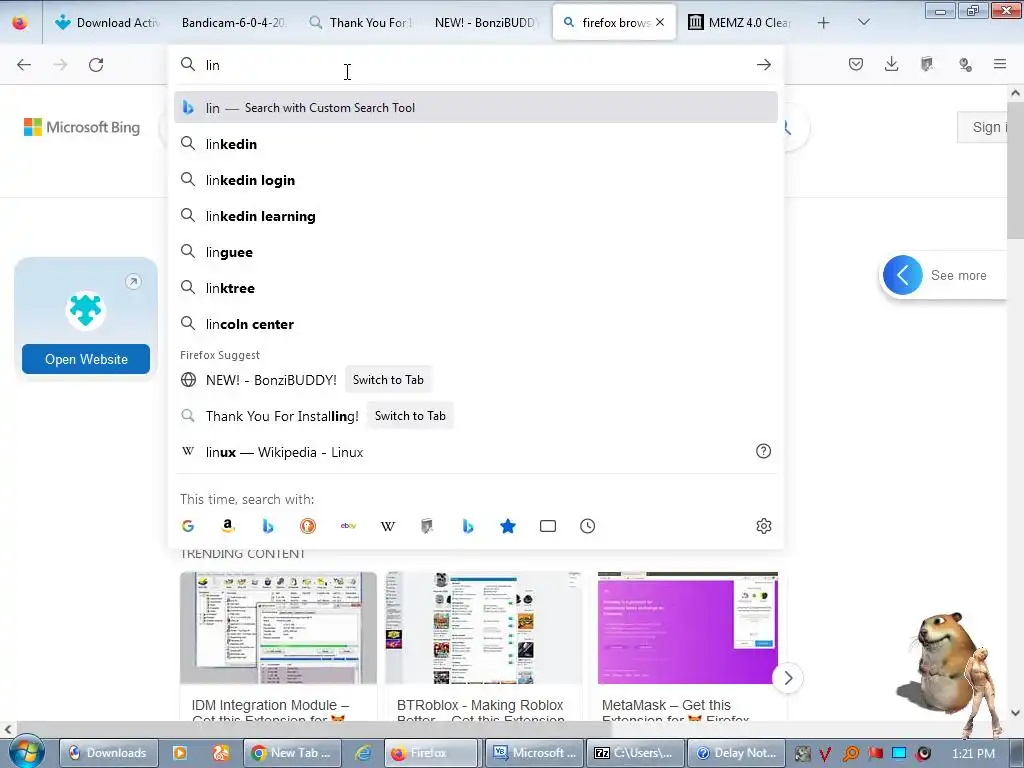Screen dimensions: 1024x768
Task: Click the blue See more arrow circle
Action: tap(903, 275)
